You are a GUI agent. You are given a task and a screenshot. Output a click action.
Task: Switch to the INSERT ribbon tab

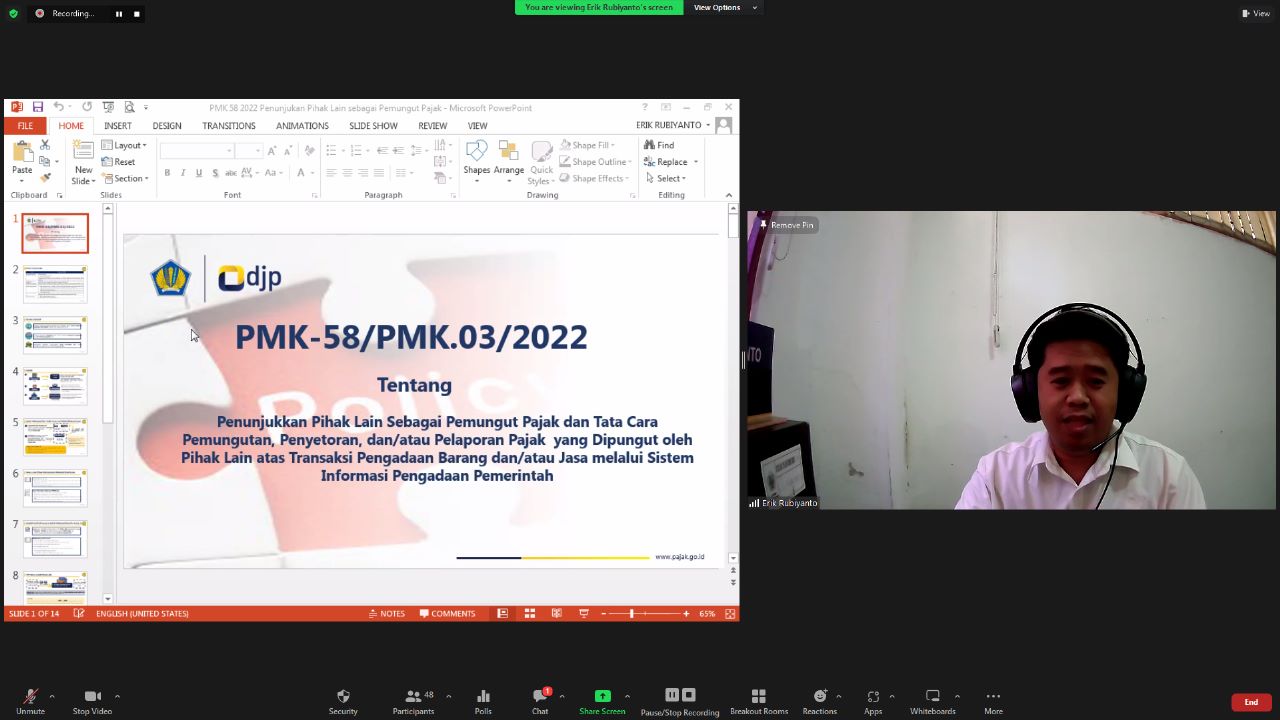click(117, 126)
